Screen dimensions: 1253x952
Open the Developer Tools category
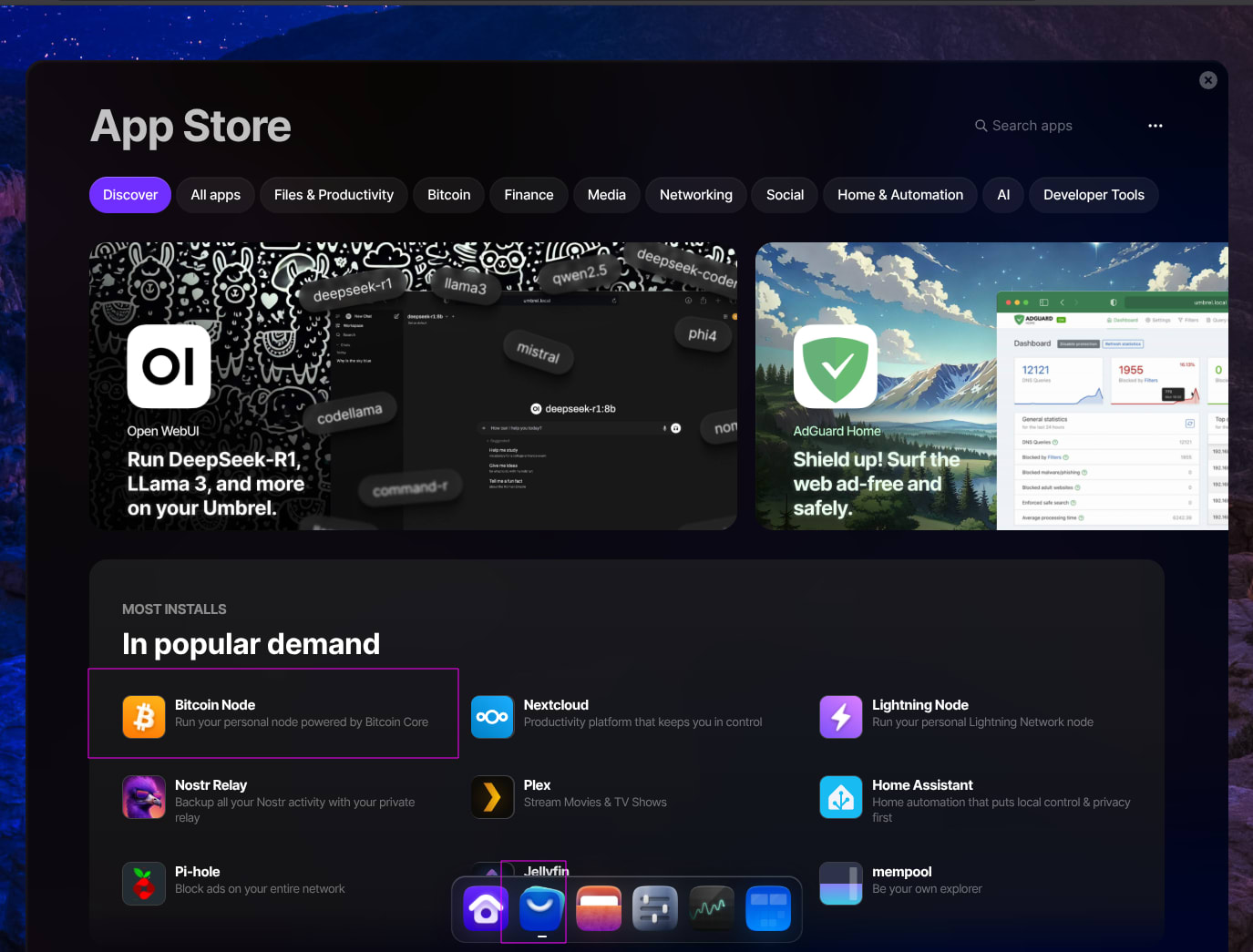[1094, 195]
